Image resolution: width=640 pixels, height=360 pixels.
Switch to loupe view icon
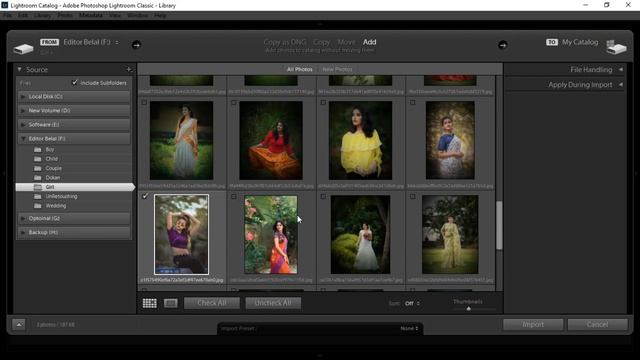(171, 303)
